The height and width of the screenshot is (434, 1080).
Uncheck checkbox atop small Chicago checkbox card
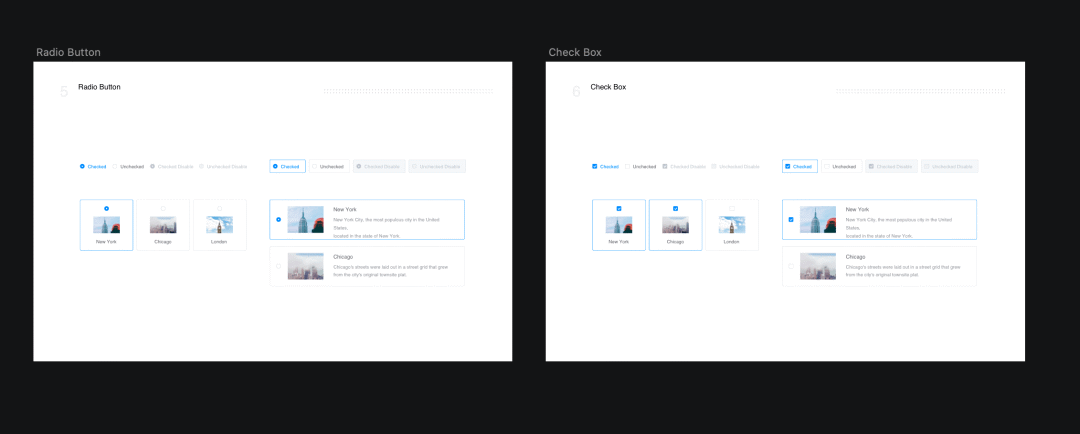pos(675,208)
